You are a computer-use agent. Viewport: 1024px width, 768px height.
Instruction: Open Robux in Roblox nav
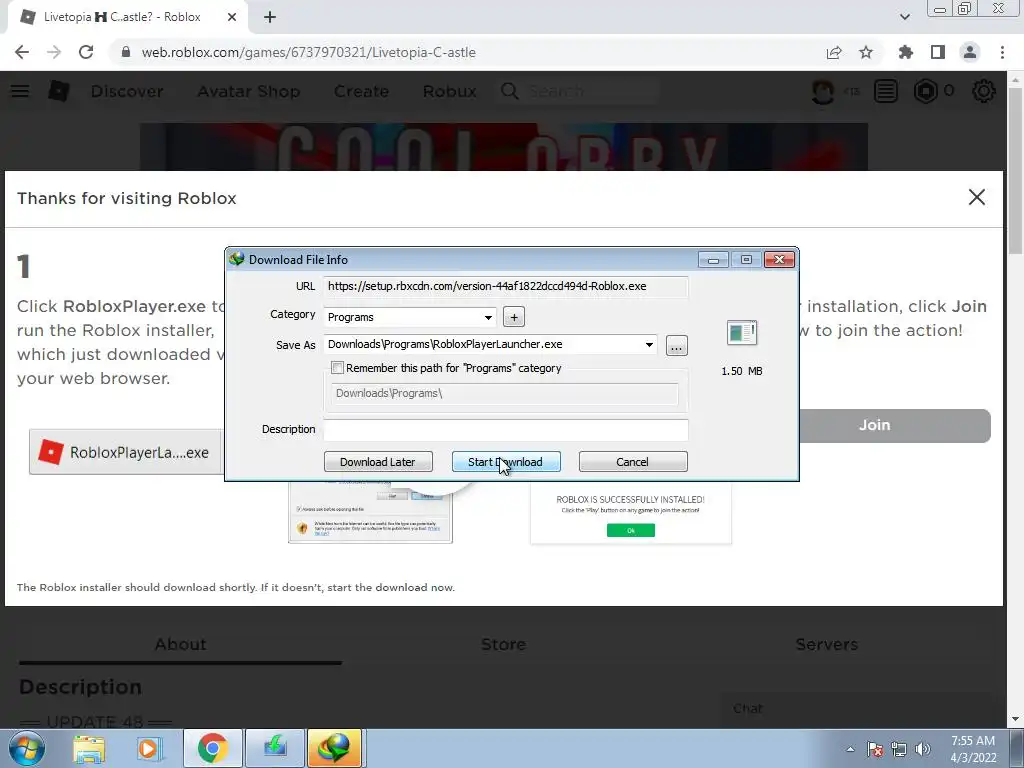(x=449, y=91)
